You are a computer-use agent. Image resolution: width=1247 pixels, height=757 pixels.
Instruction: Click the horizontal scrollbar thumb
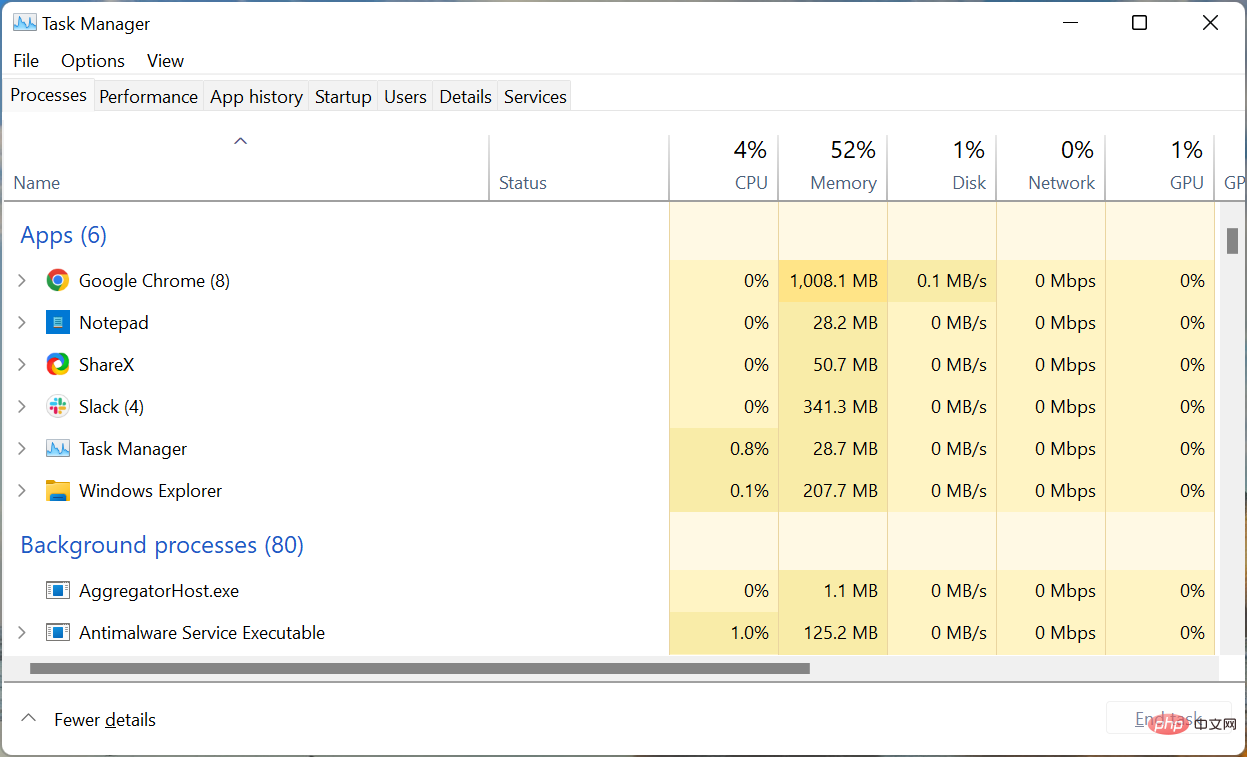[x=419, y=668]
